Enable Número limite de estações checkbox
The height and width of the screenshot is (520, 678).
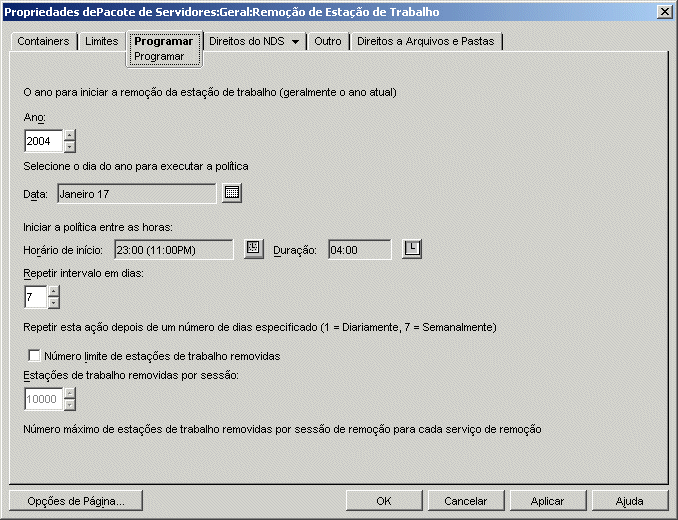pos(34,355)
